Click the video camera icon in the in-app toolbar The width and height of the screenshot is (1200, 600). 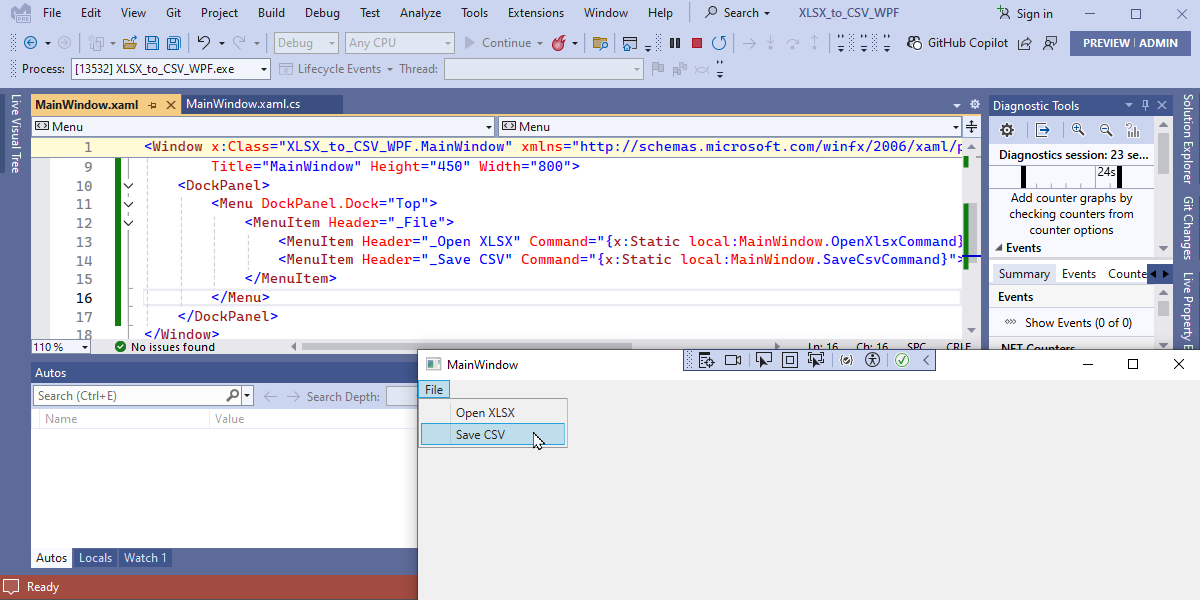coord(733,360)
